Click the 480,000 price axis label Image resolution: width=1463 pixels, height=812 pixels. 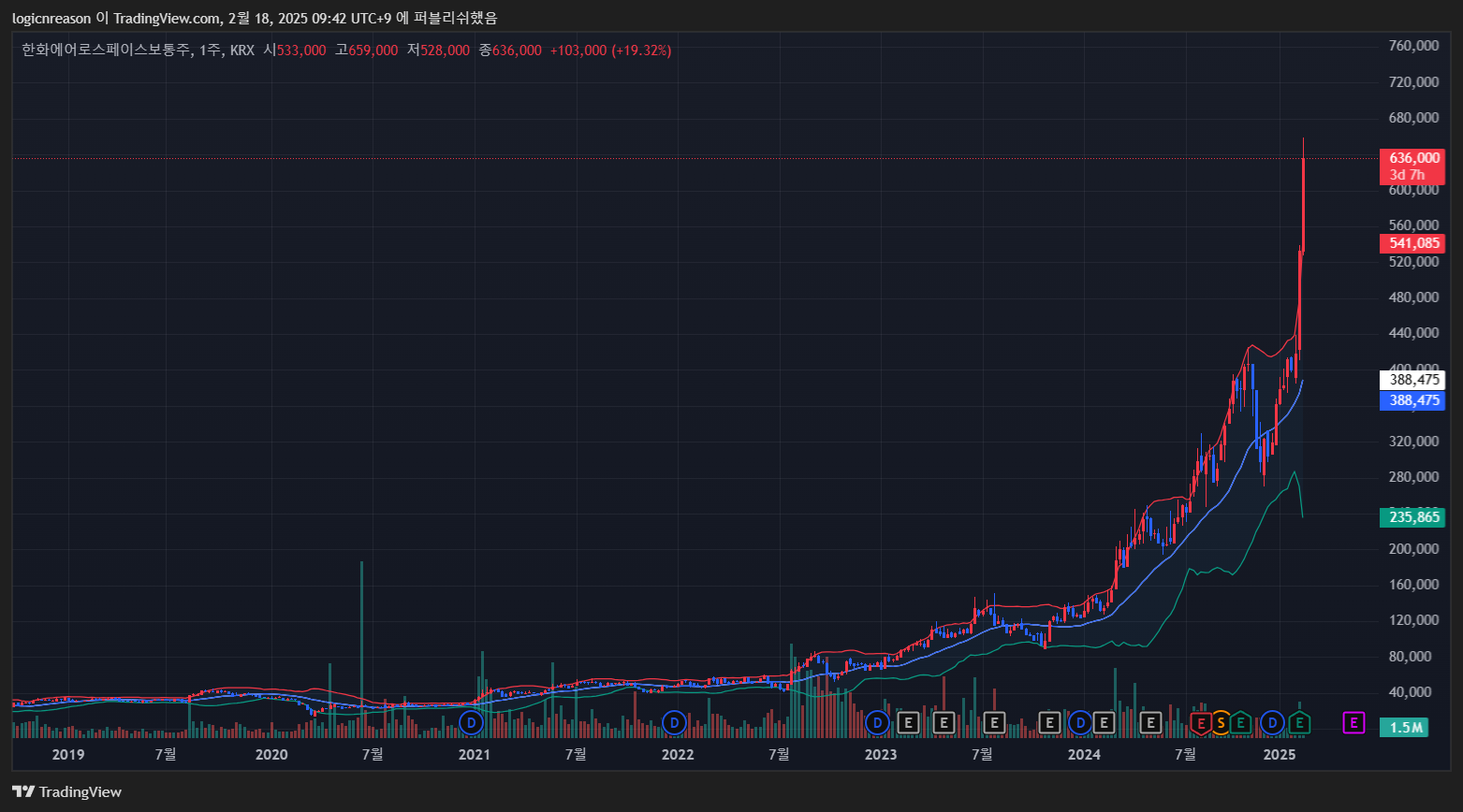[1413, 297]
